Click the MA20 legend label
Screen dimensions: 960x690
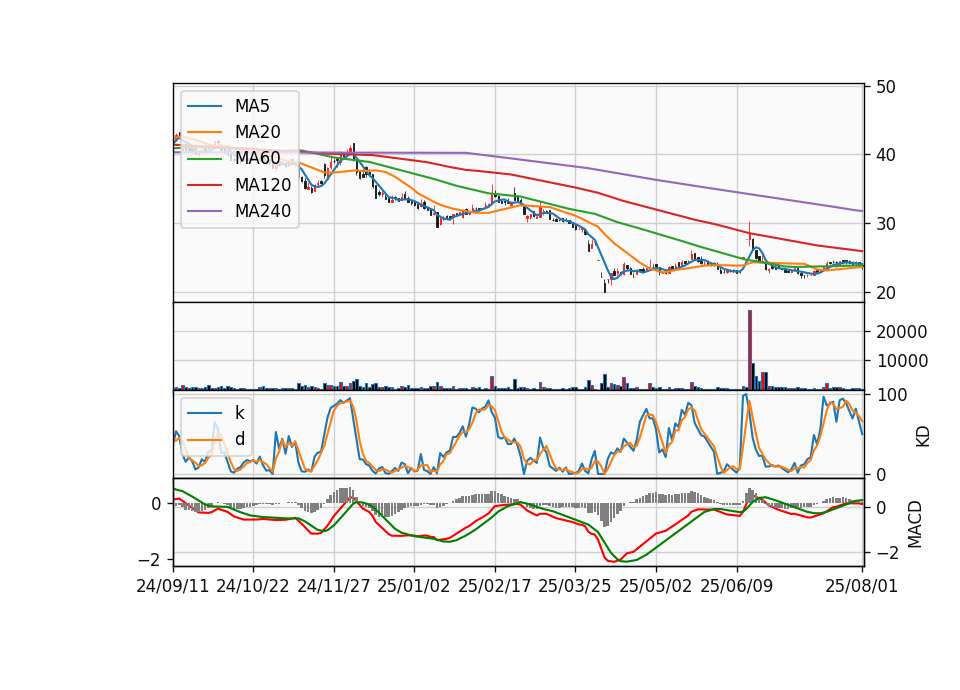tap(257, 132)
